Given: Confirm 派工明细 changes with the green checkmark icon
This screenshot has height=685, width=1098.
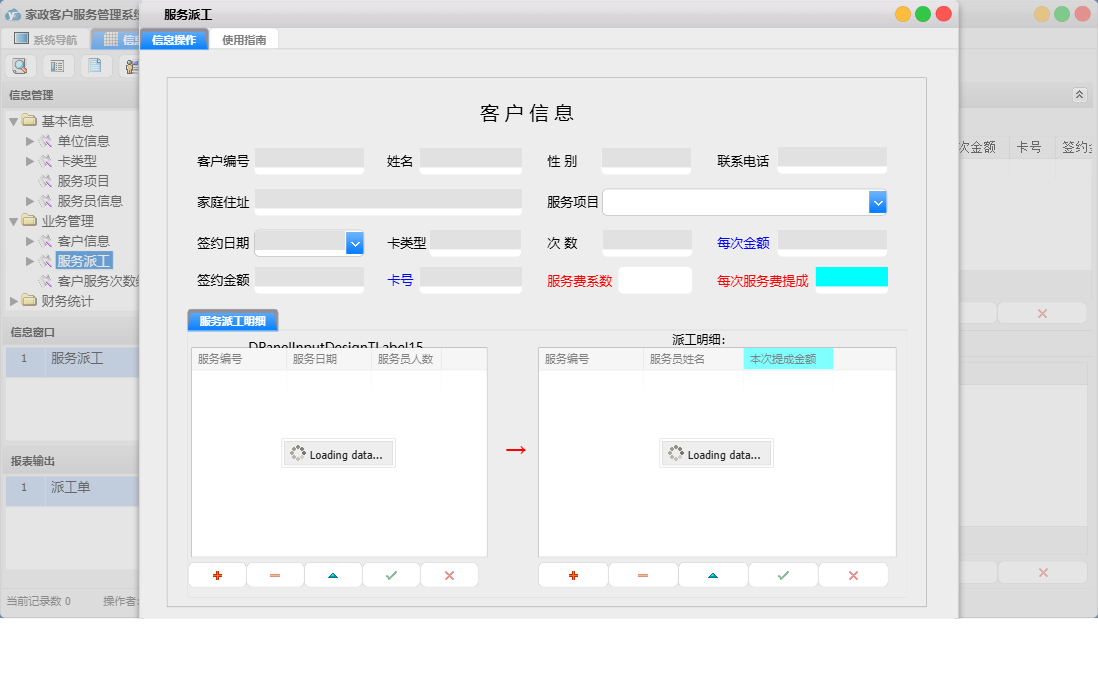Looking at the screenshot, I should [x=783, y=574].
